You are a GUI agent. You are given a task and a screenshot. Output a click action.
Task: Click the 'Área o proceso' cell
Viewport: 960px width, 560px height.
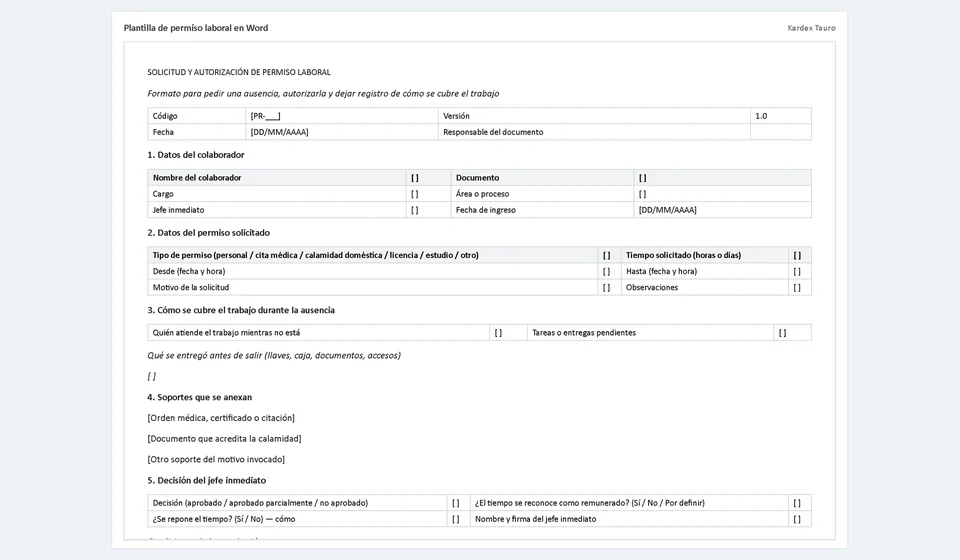tap(542, 194)
